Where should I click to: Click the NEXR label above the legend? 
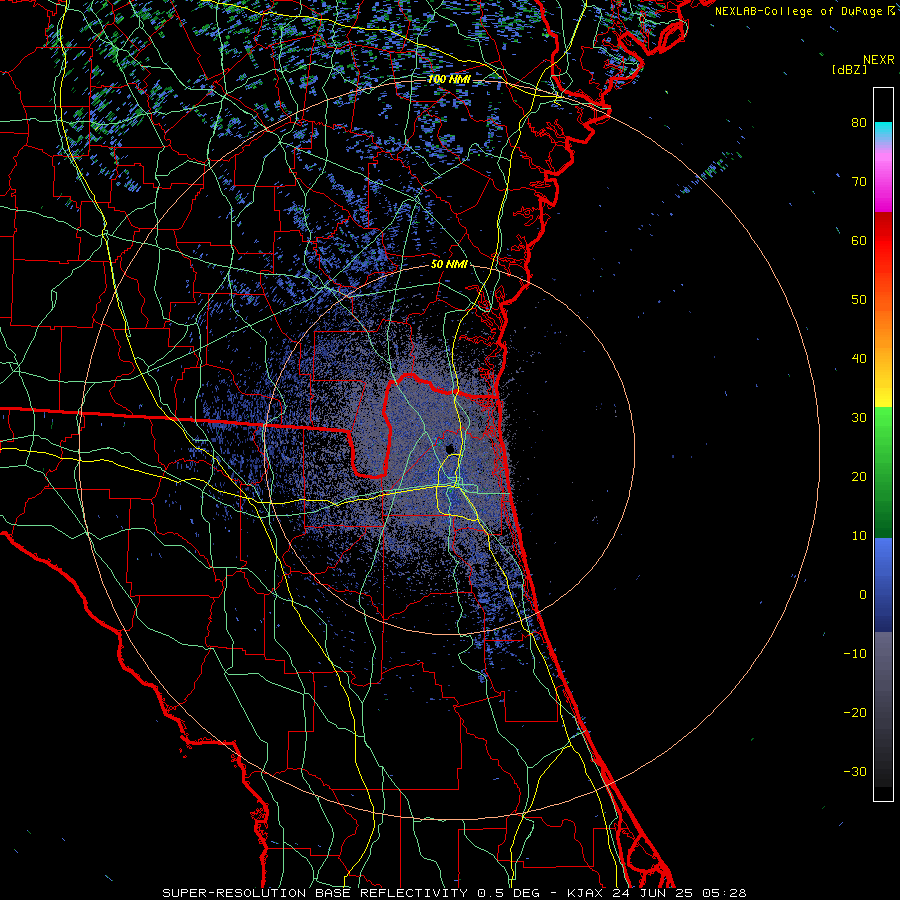coord(879,60)
